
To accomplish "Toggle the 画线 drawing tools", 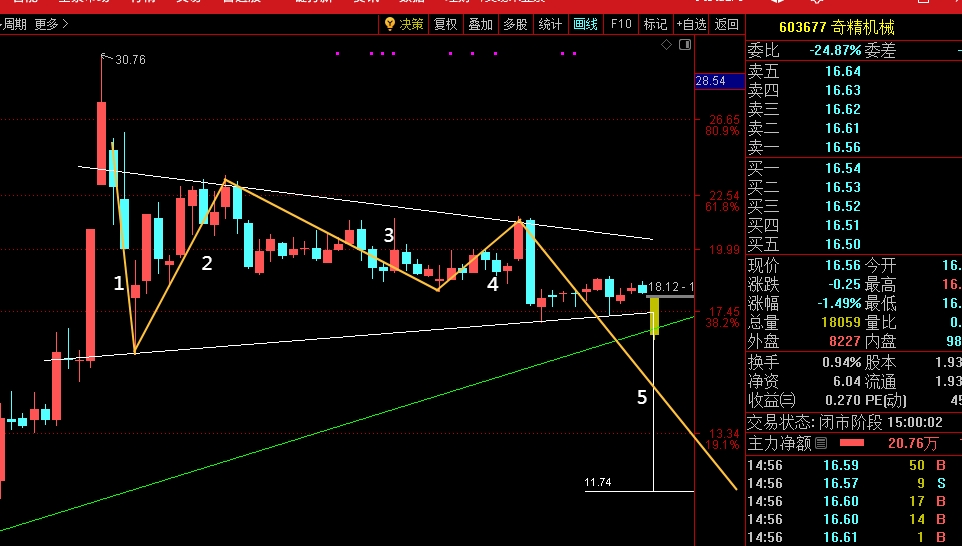I will click(585, 24).
